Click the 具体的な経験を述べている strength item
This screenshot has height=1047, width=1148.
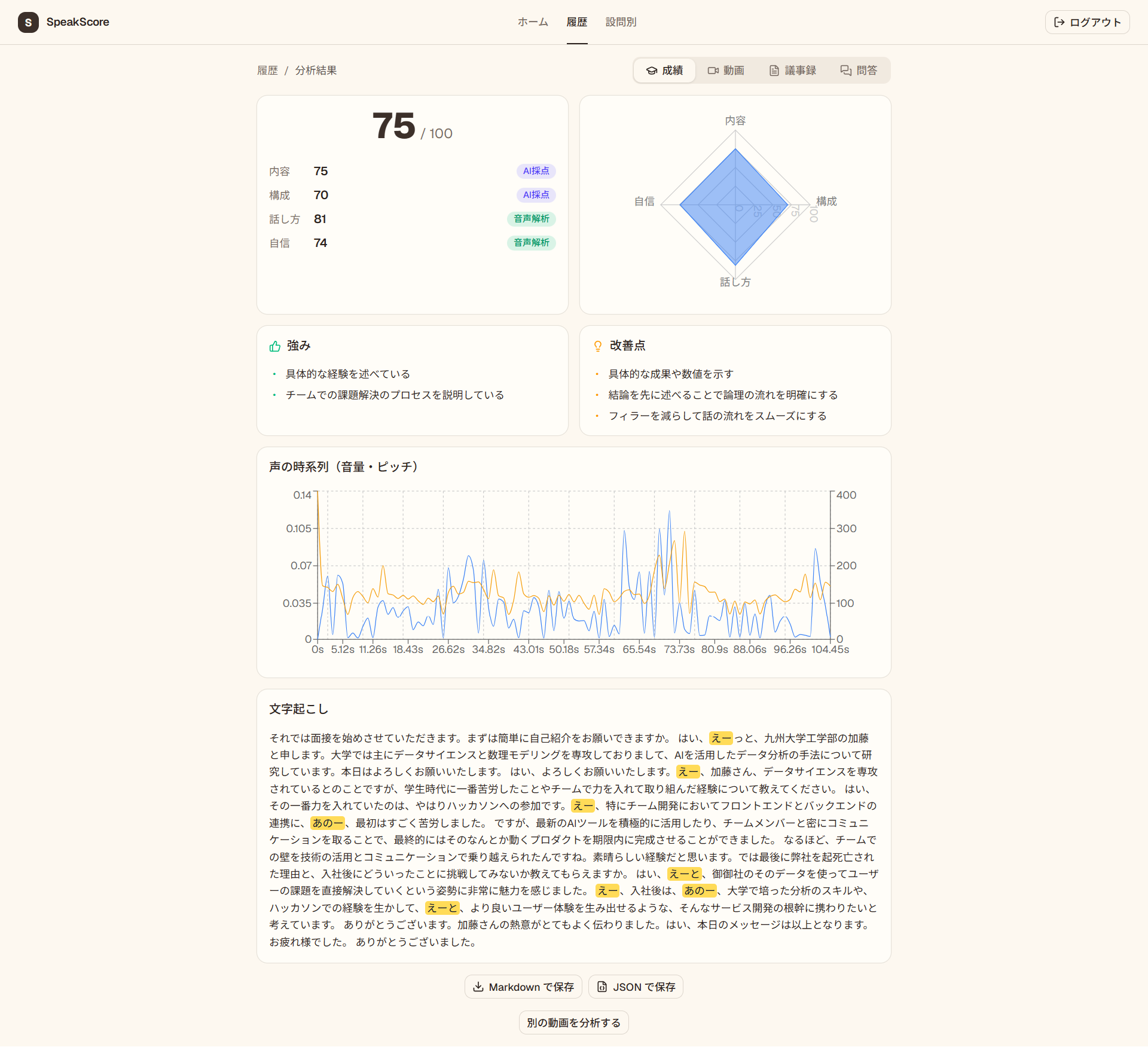point(348,374)
